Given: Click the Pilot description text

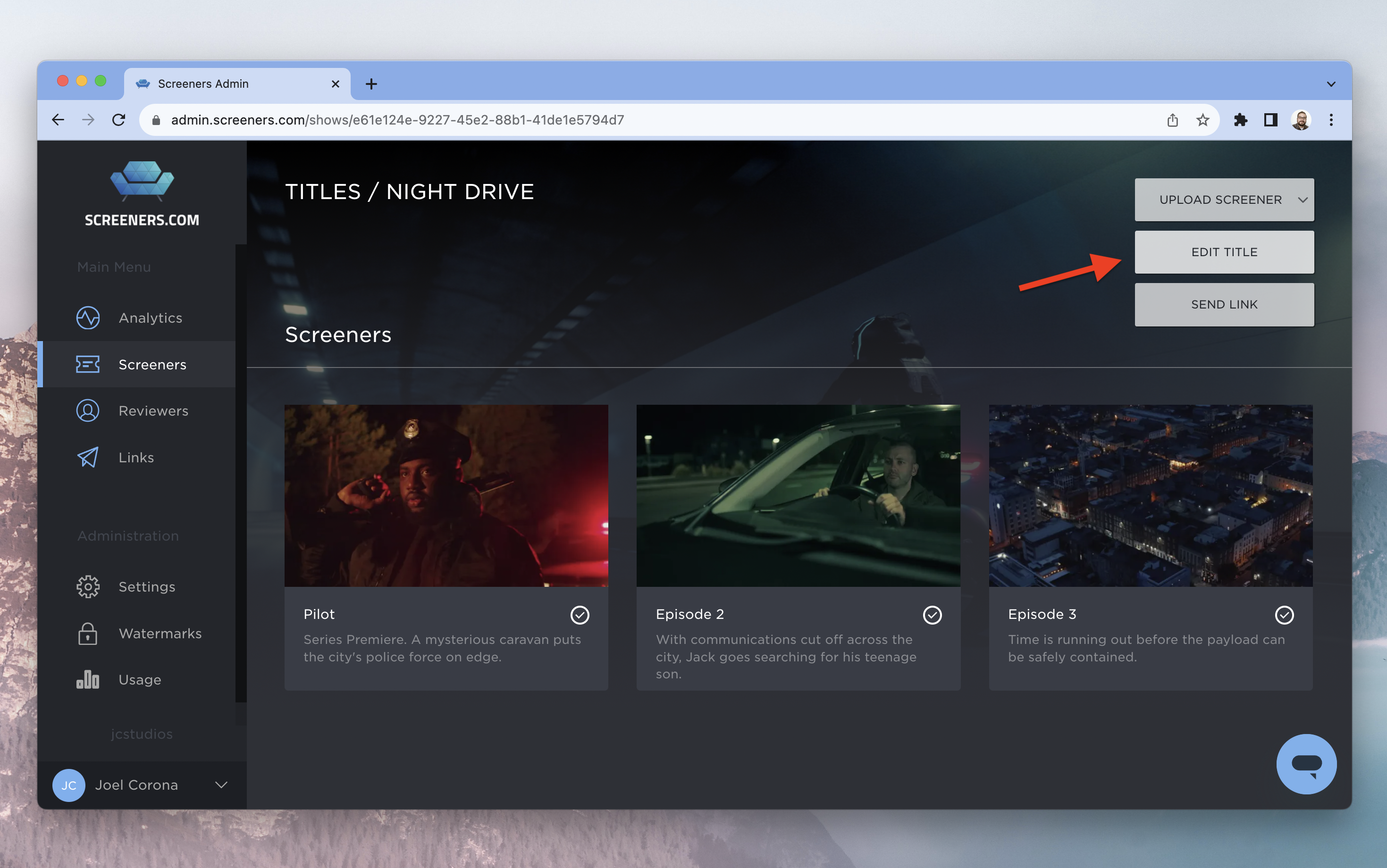Looking at the screenshot, I should click(442, 648).
